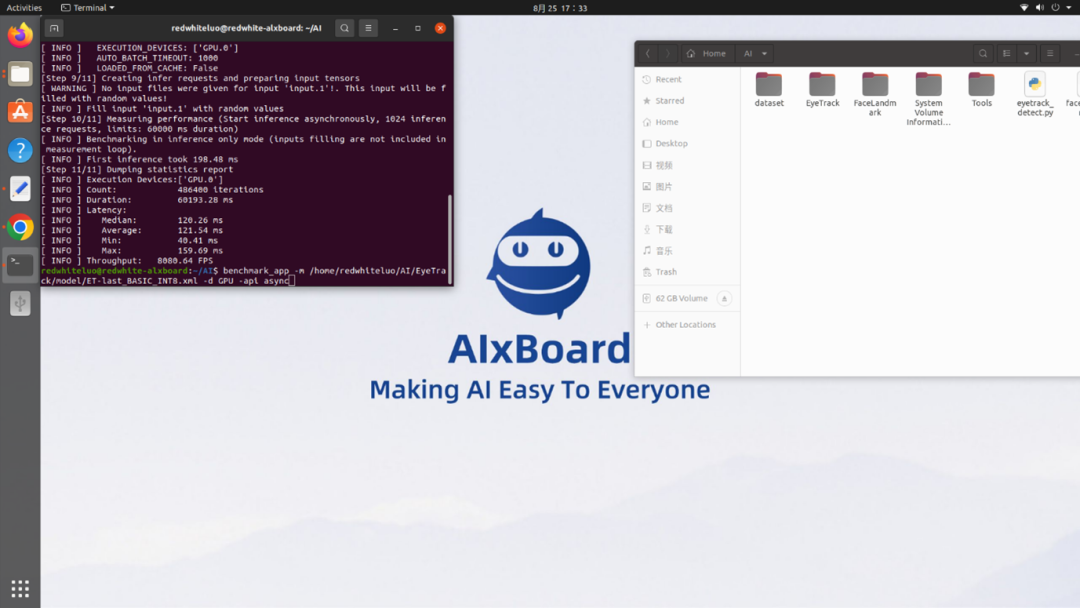Open the Terminal app menu
This screenshot has width=1080, height=608.
click(87, 8)
